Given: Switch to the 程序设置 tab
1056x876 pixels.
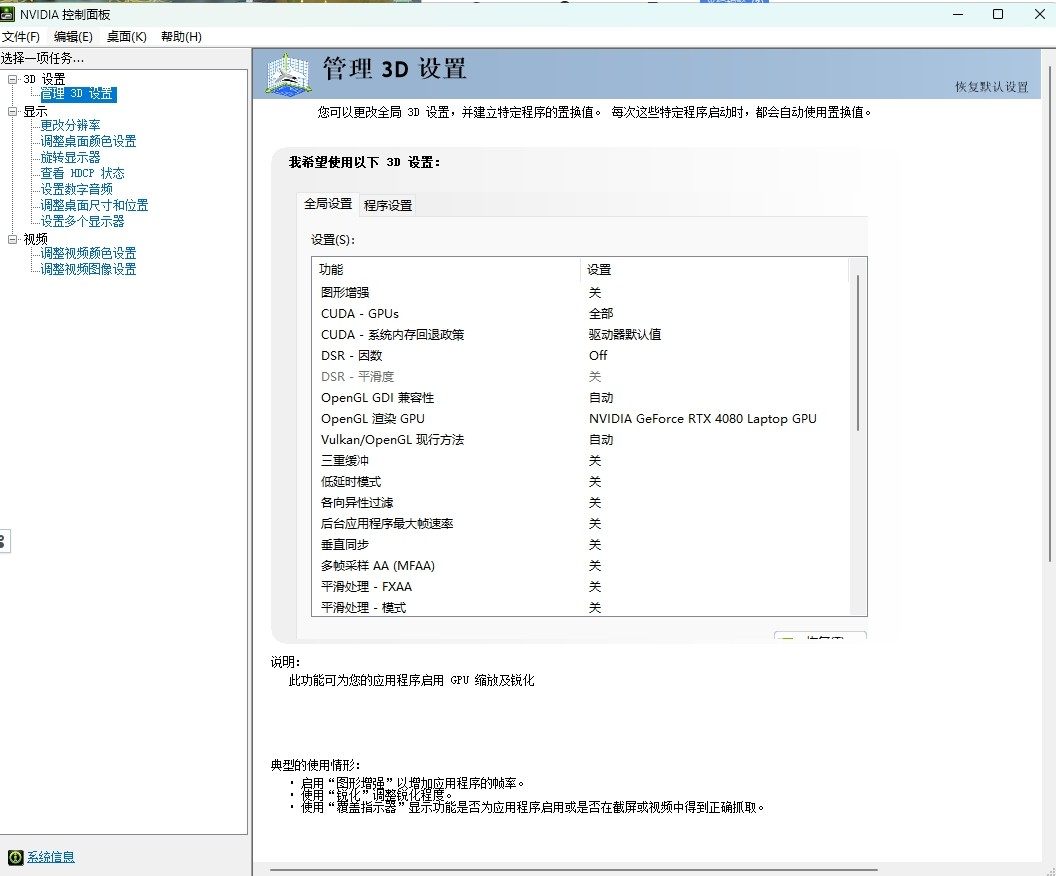Looking at the screenshot, I should 388,205.
